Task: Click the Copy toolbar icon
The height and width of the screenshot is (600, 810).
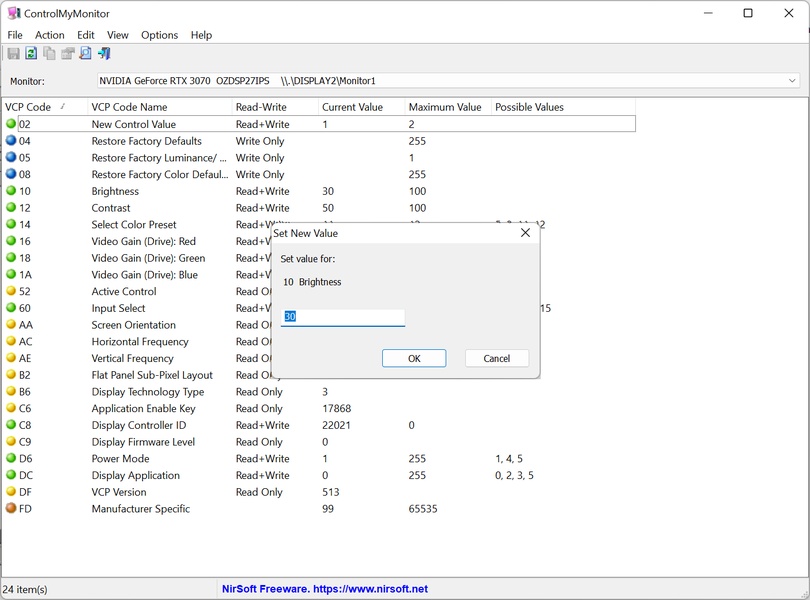Action: click(x=49, y=54)
